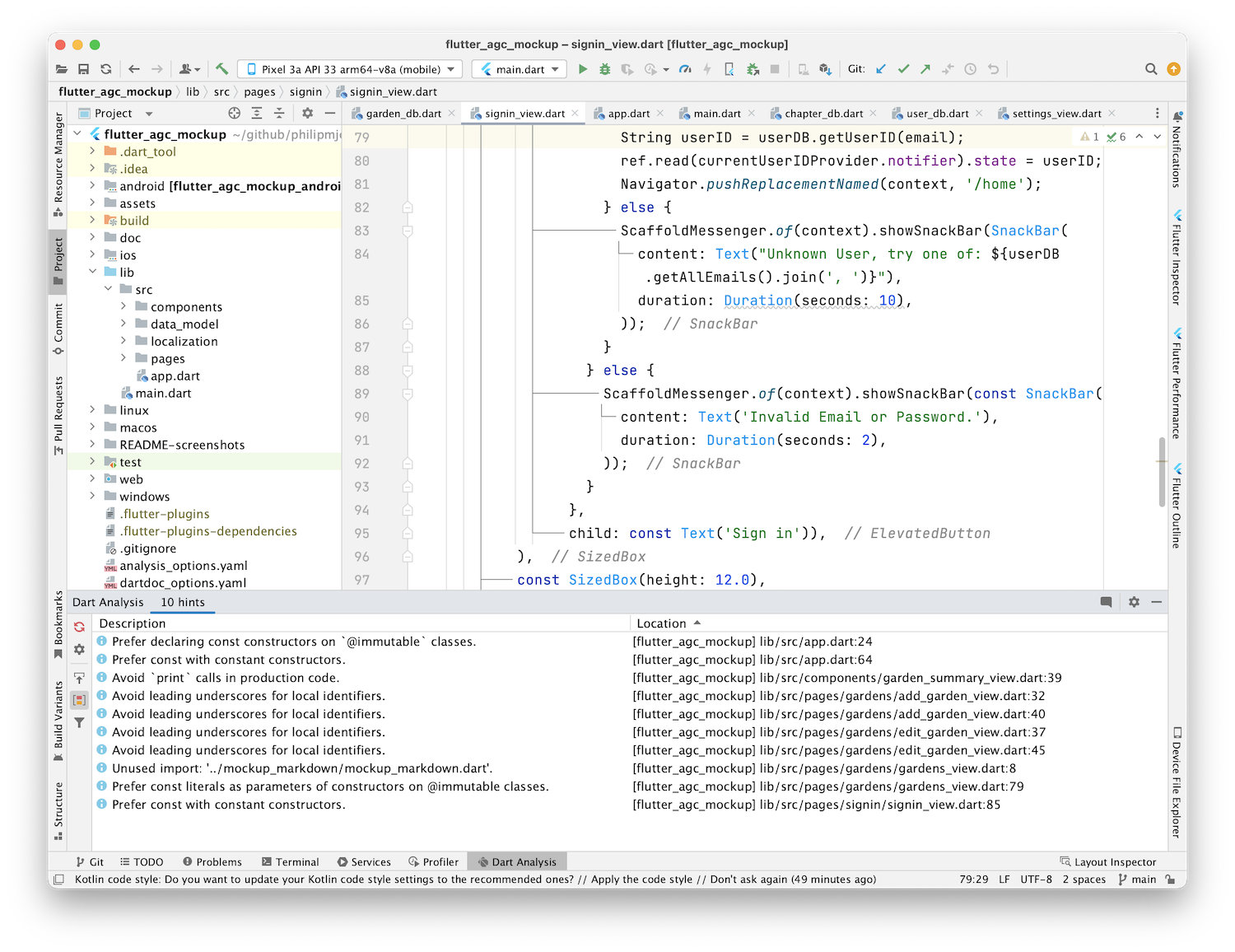Restart Dart analysis server icon
The width and height of the screenshot is (1235, 952).
click(79, 627)
